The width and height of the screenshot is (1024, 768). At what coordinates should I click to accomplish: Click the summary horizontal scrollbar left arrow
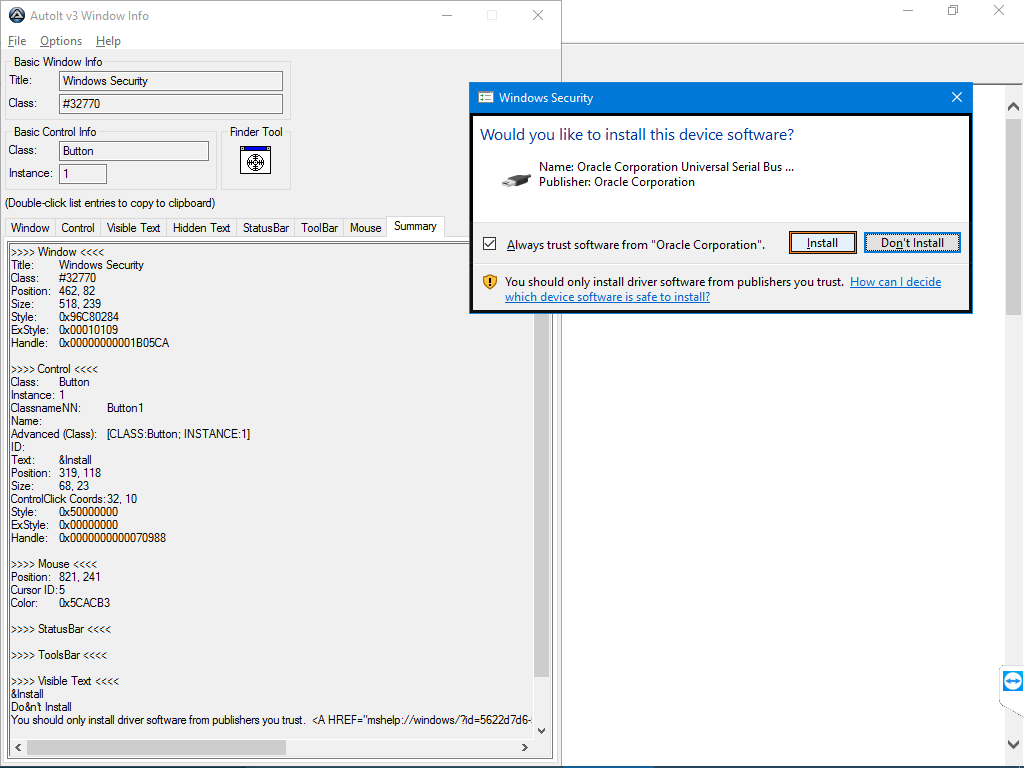click(x=18, y=747)
